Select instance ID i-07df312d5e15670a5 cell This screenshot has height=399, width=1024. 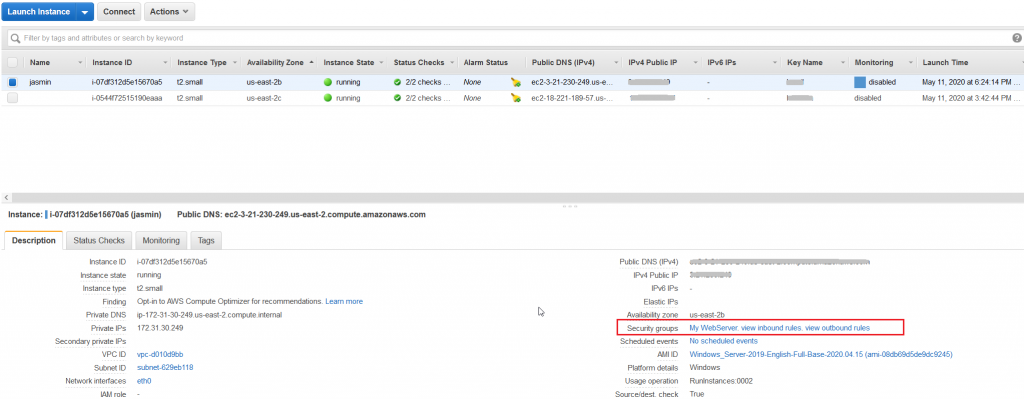pyautogui.click(x=127, y=83)
